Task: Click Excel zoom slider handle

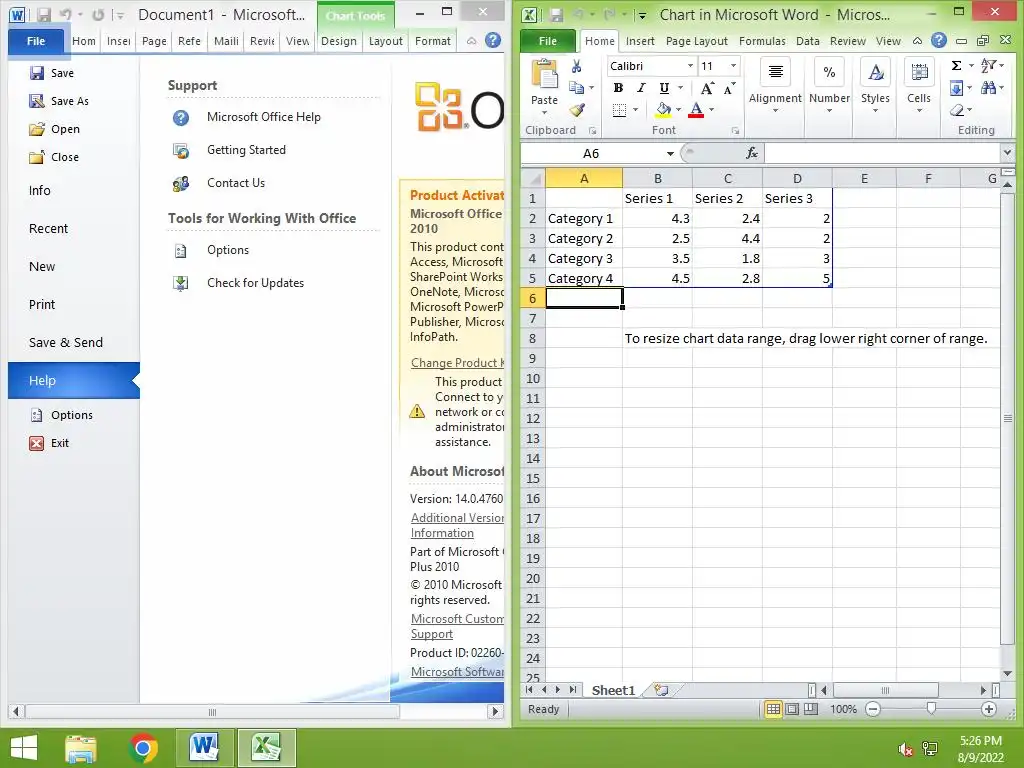Action: tap(931, 709)
